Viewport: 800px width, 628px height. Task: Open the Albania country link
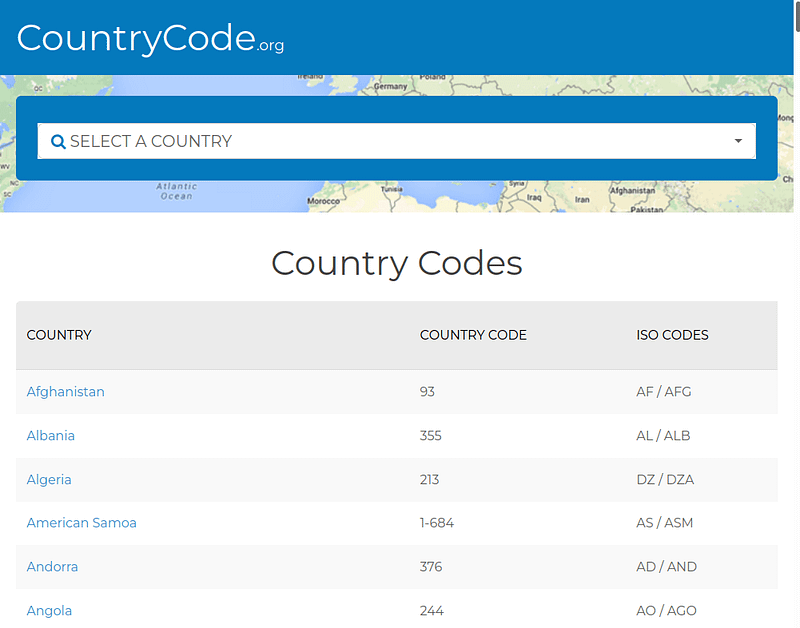(51, 436)
